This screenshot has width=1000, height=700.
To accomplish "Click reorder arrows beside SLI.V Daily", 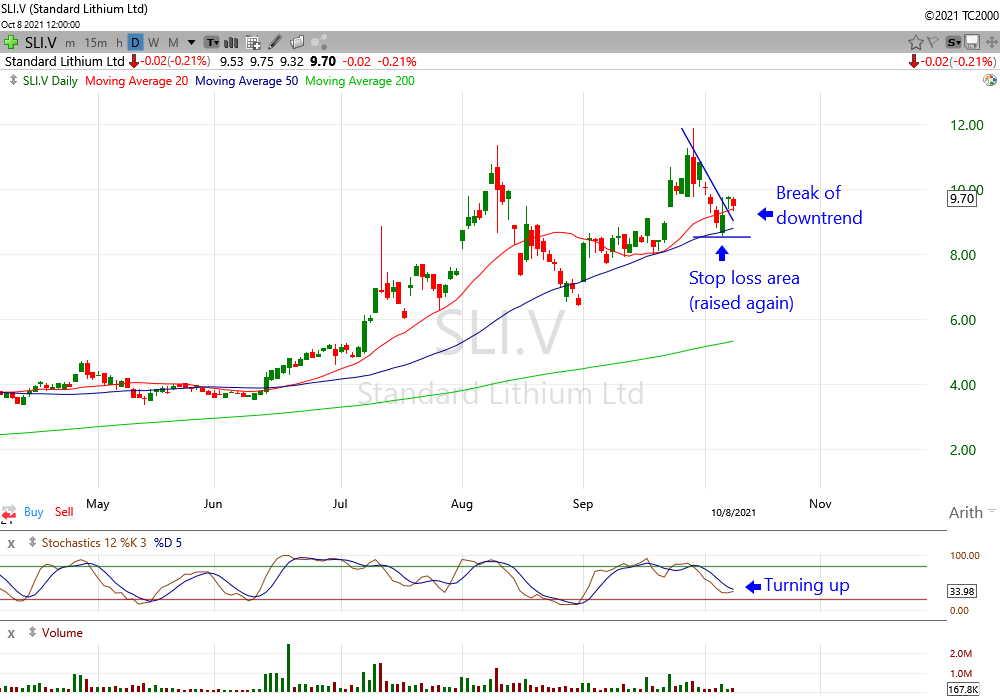I will [13, 80].
